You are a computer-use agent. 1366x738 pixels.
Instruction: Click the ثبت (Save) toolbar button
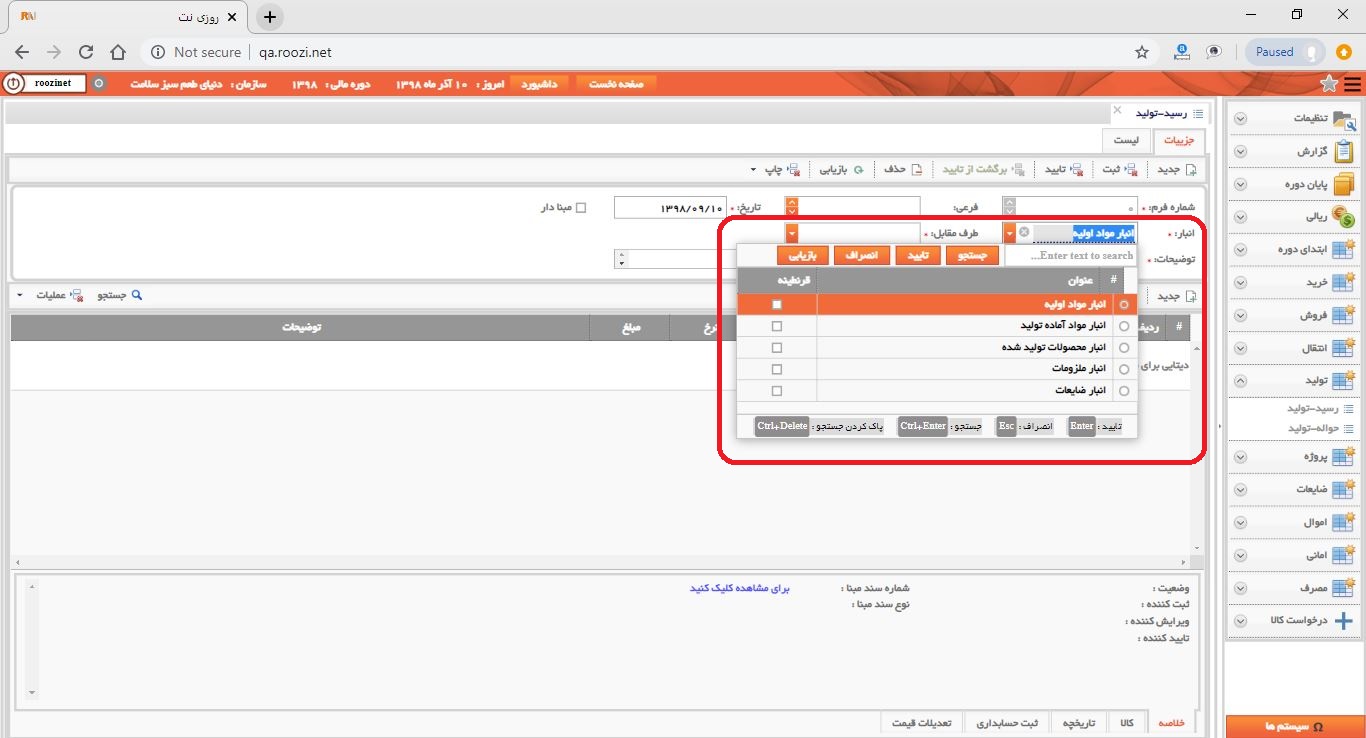pyautogui.click(x=1118, y=169)
